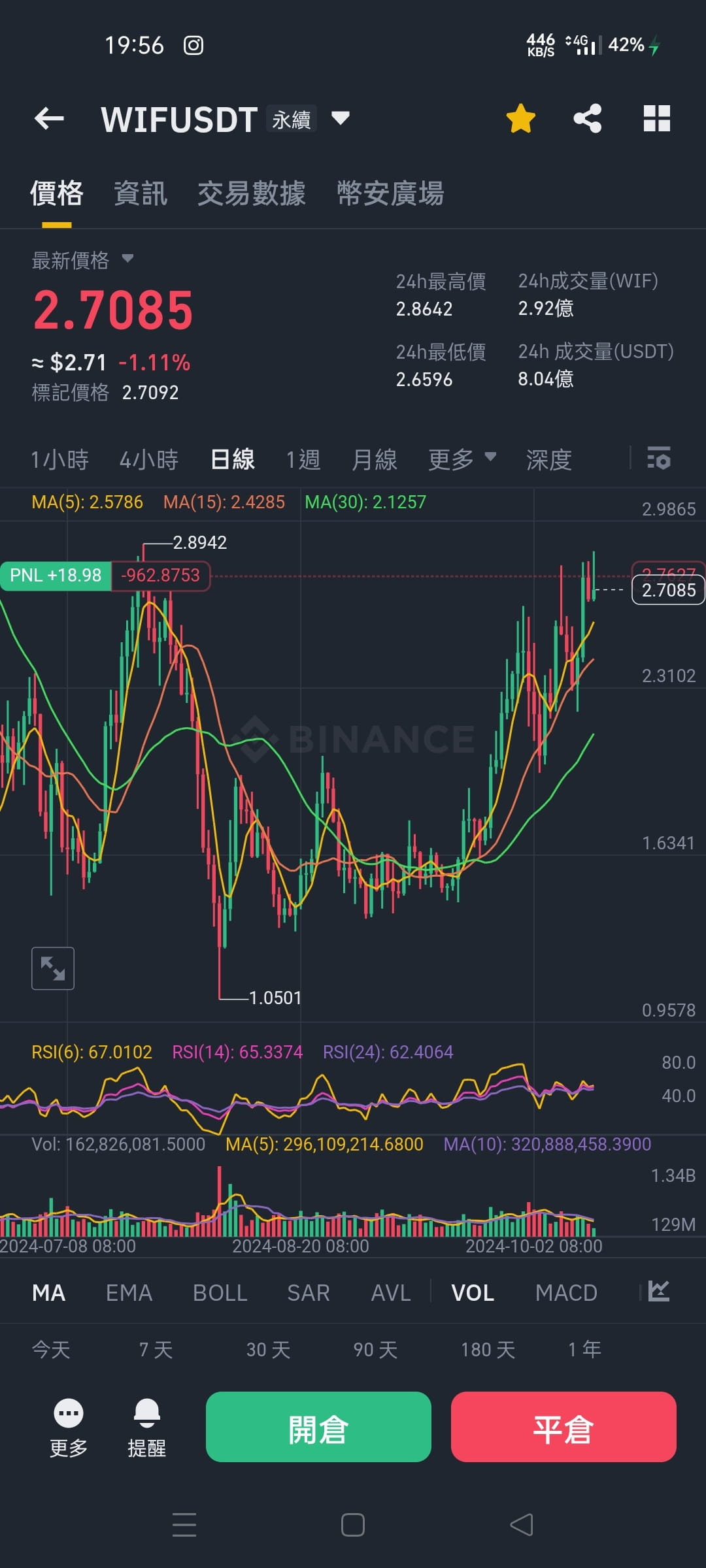
Task: Open the 深度 depth chart
Action: click(549, 460)
